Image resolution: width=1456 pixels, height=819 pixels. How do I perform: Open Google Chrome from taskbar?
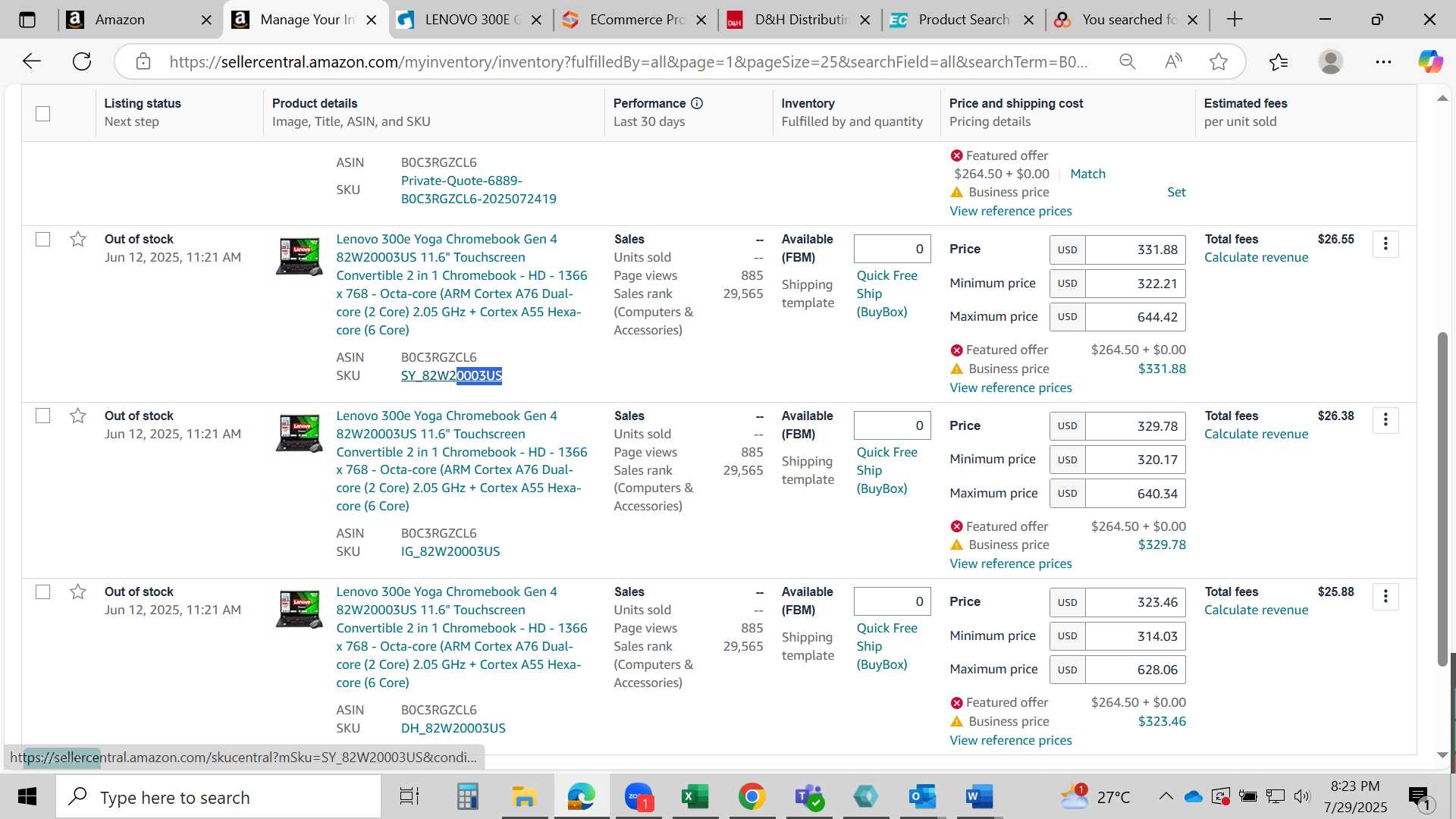[x=752, y=797]
